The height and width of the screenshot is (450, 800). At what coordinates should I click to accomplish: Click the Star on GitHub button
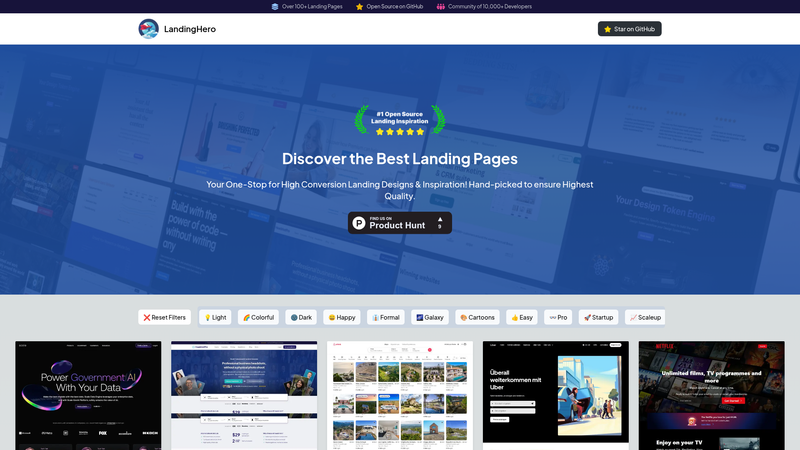click(630, 29)
